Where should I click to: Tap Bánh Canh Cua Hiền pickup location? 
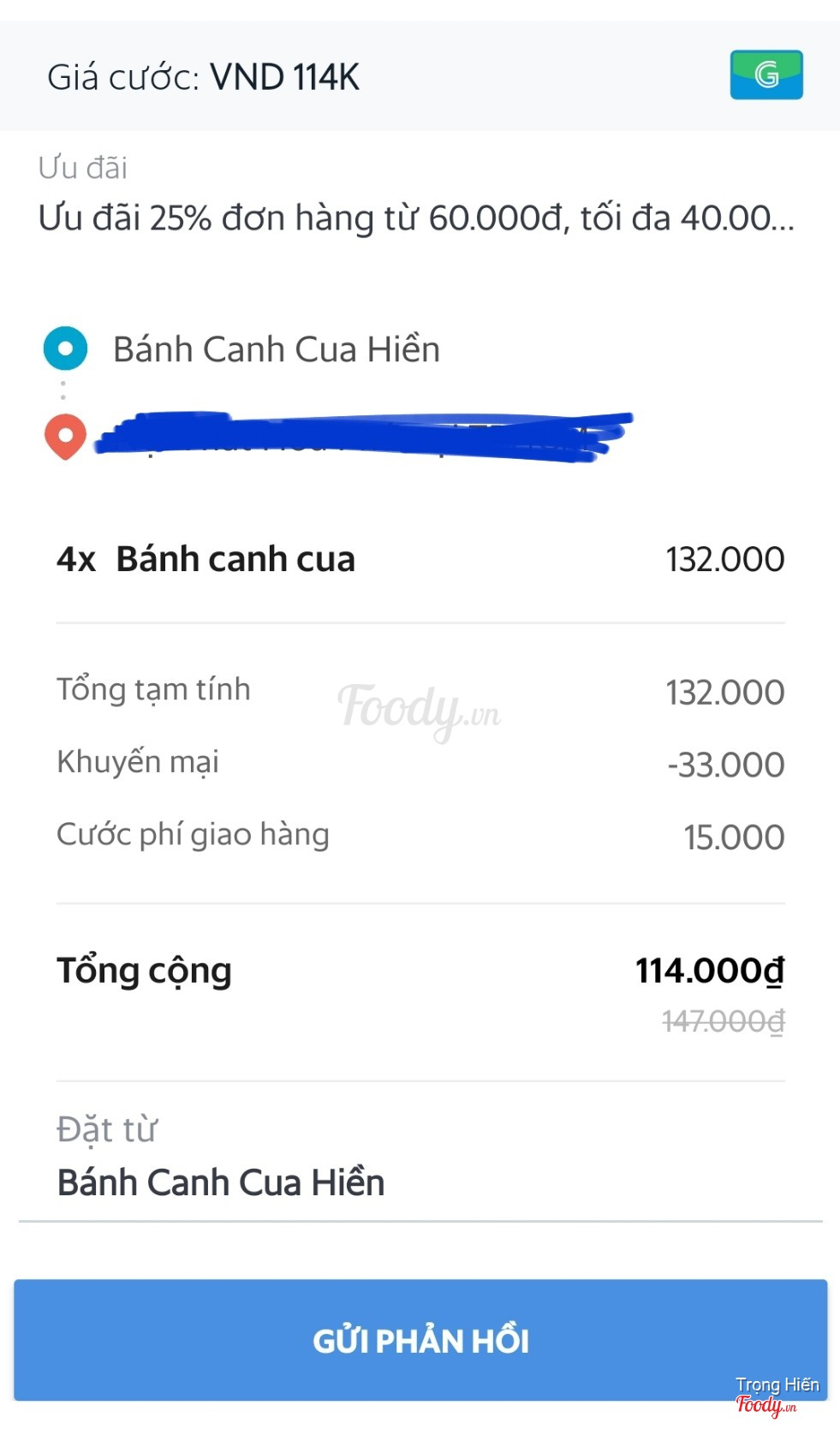pyautogui.click(x=276, y=349)
